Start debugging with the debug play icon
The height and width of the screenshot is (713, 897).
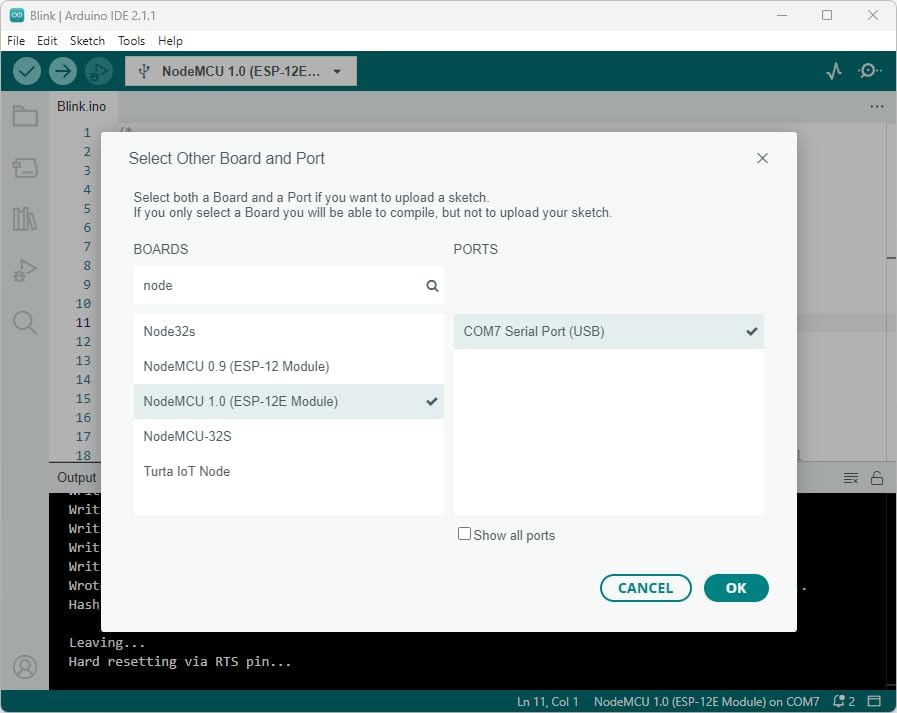pyautogui.click(x=99, y=71)
